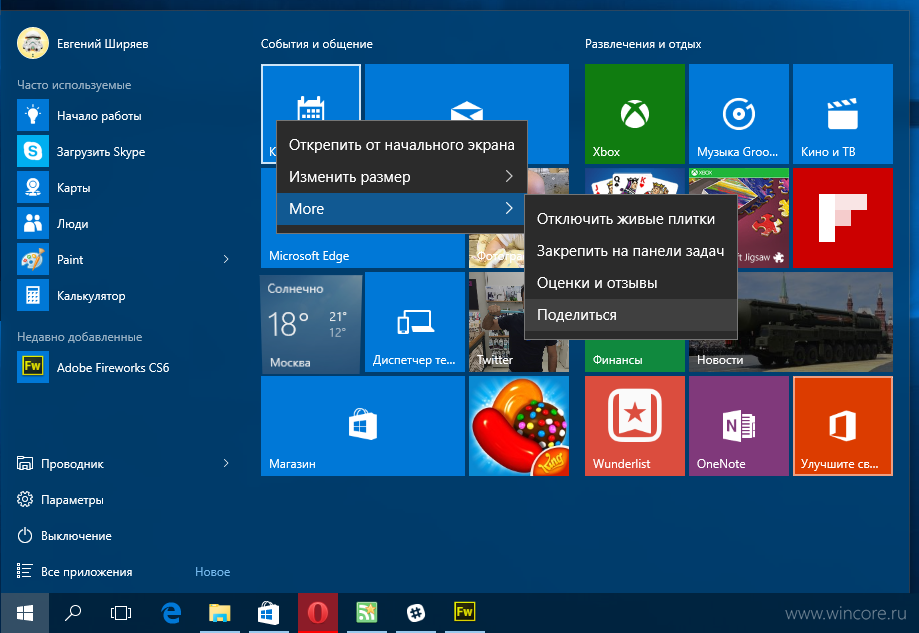Viewport: 919px width, 633px height.
Task: Click the Начало работы lightbulb icon
Action: click(33, 115)
